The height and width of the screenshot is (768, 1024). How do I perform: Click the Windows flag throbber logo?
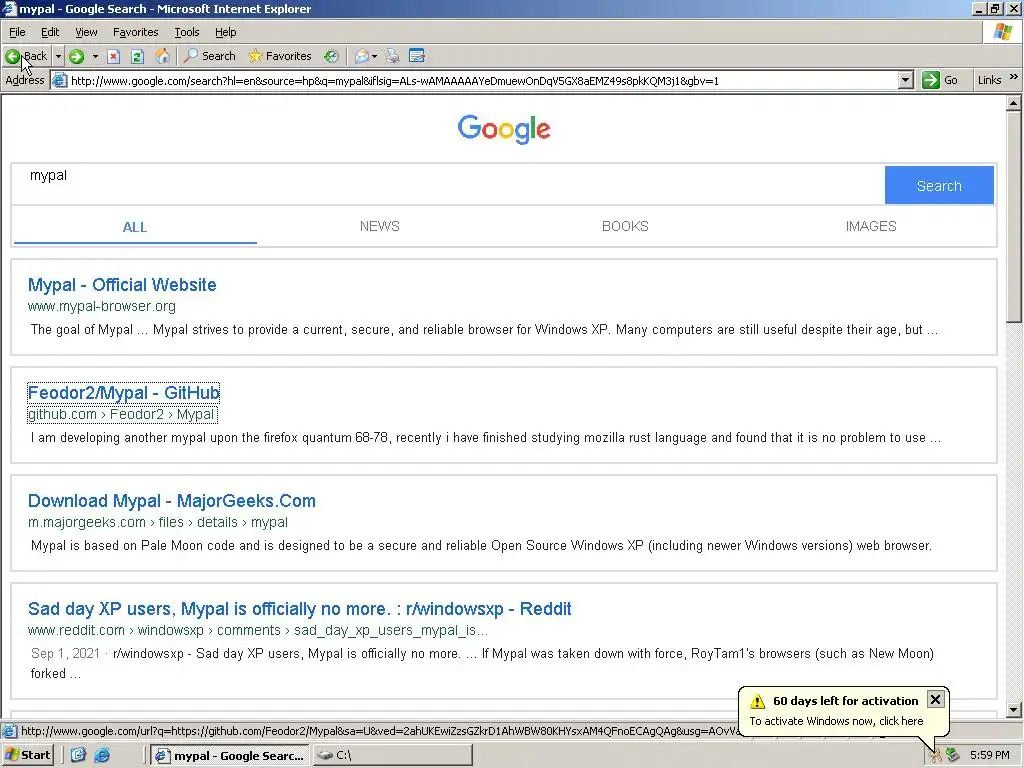tap(1002, 31)
